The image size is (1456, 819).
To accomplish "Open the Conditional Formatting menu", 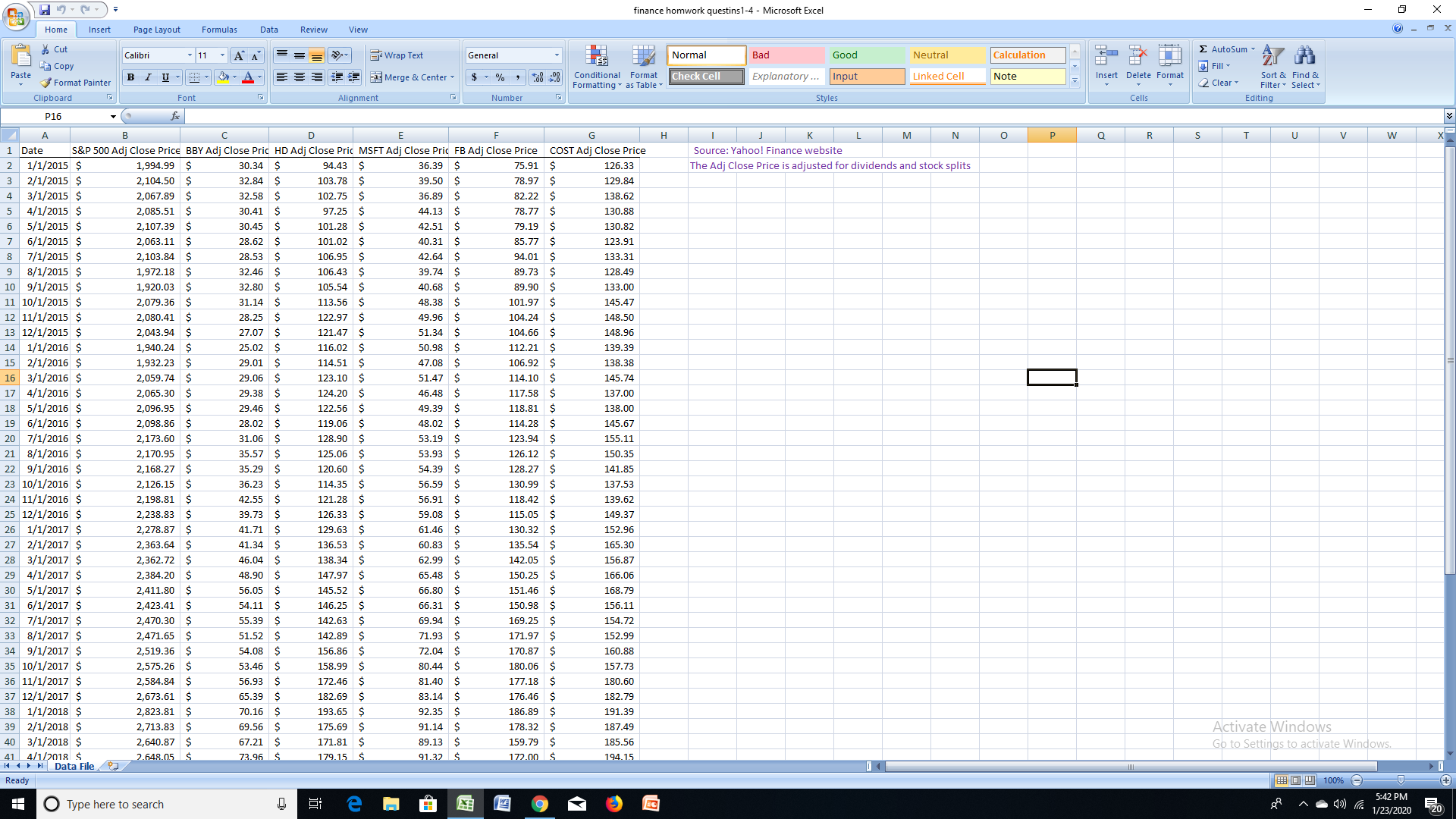I will coord(597,67).
